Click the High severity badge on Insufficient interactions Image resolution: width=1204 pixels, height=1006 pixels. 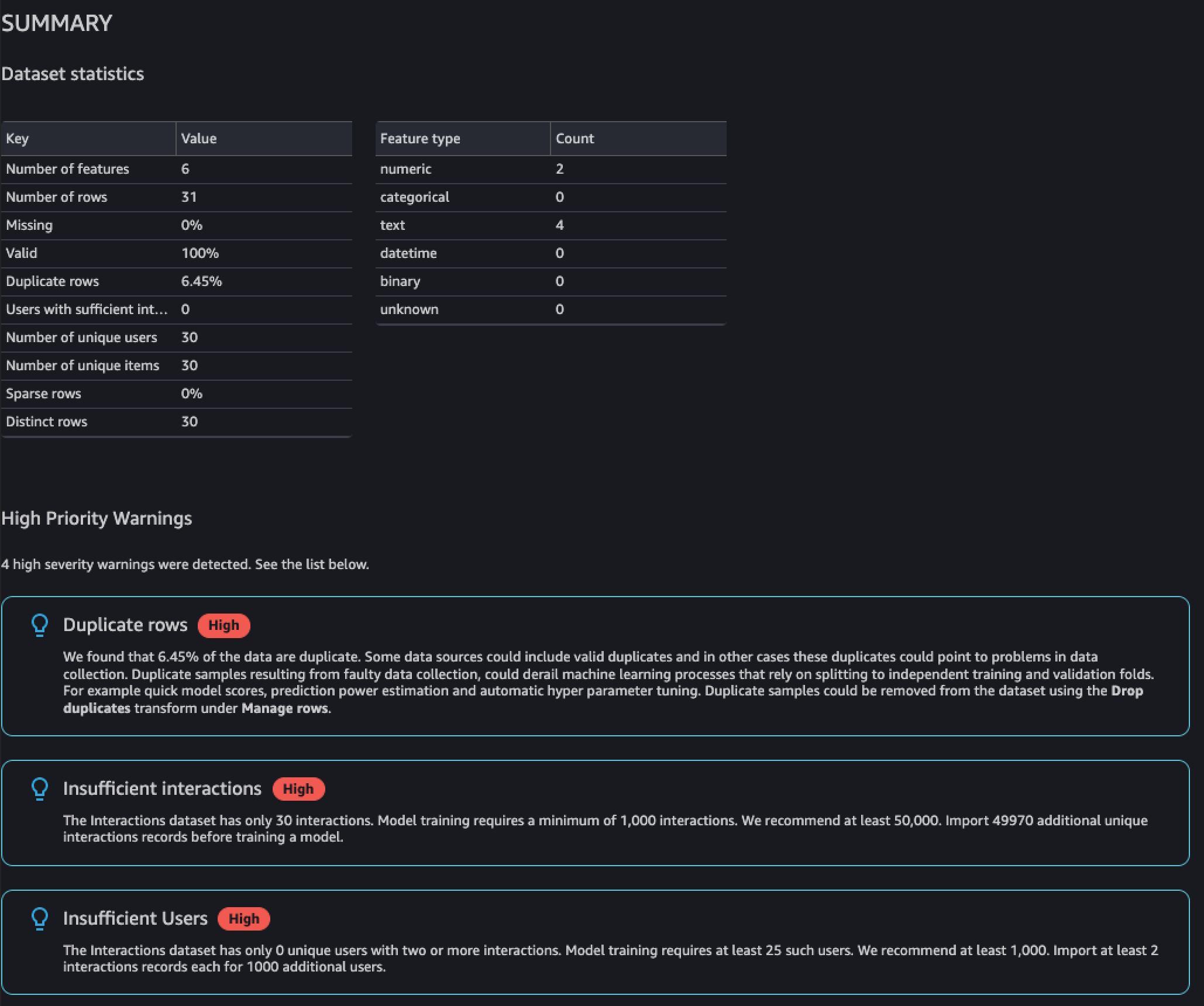[x=298, y=788]
